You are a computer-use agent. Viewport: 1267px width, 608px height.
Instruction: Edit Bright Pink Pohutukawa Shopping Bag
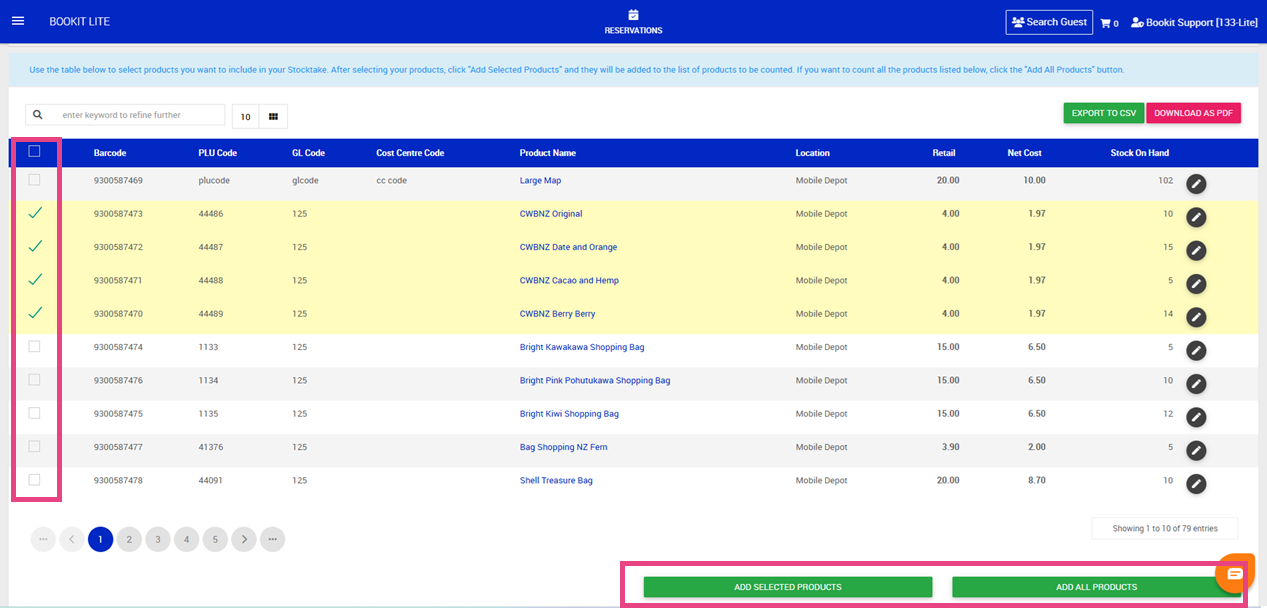(1196, 383)
